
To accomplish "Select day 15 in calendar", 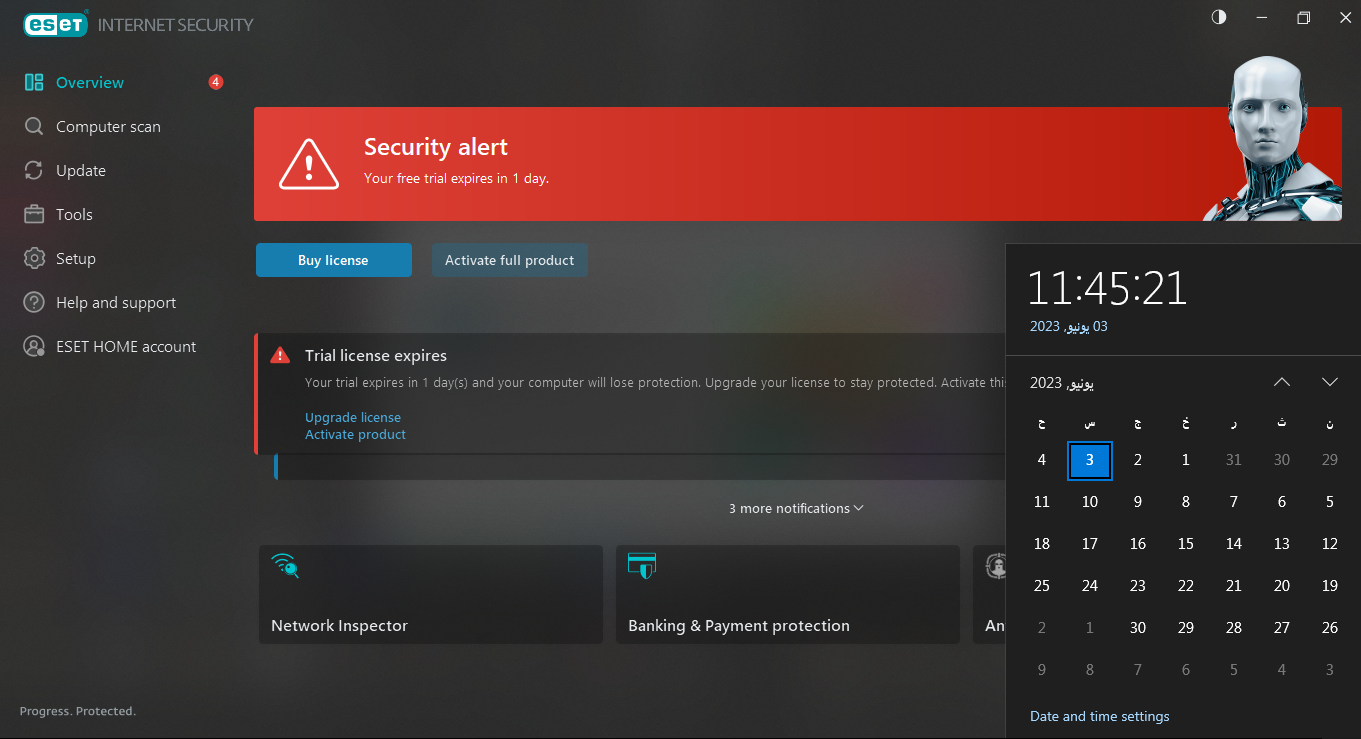I will tap(1186, 544).
